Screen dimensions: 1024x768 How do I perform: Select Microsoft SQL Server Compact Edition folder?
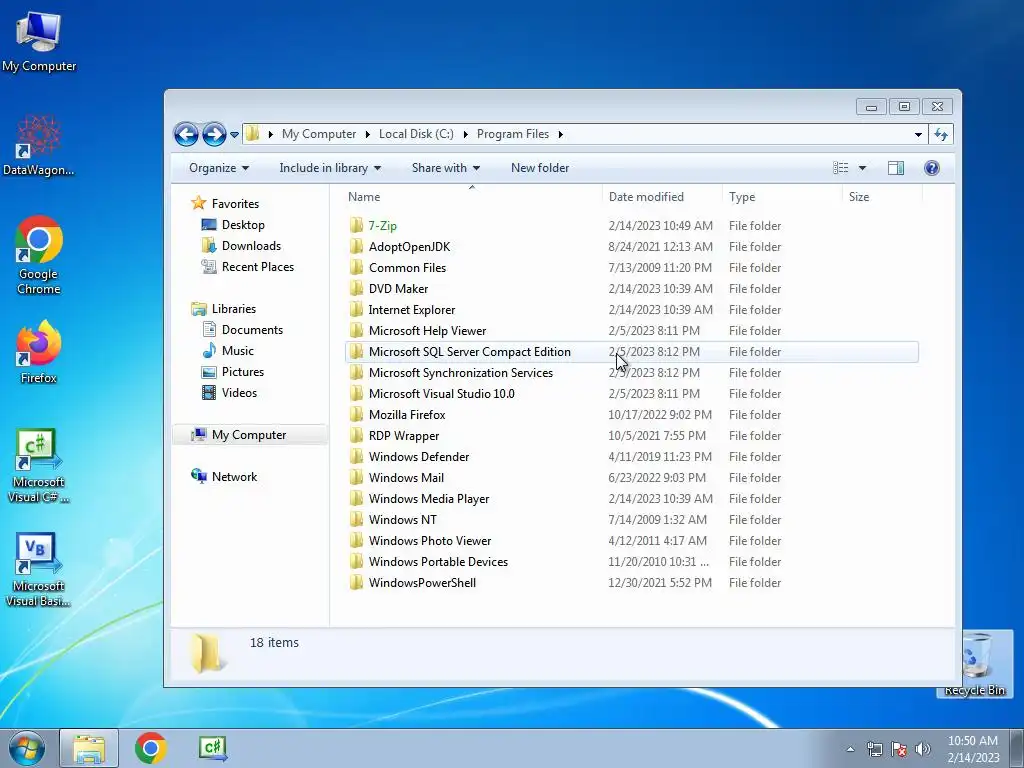click(x=632, y=351)
